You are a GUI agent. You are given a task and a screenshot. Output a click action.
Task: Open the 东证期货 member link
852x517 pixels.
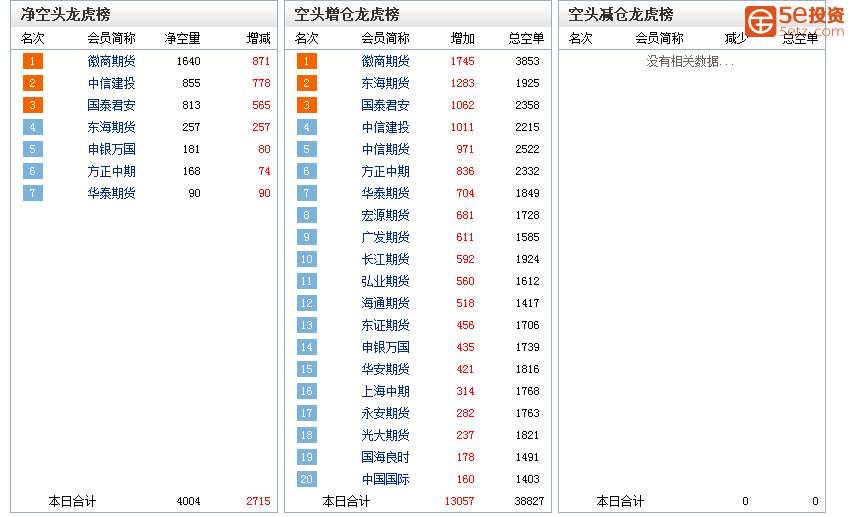coord(385,325)
